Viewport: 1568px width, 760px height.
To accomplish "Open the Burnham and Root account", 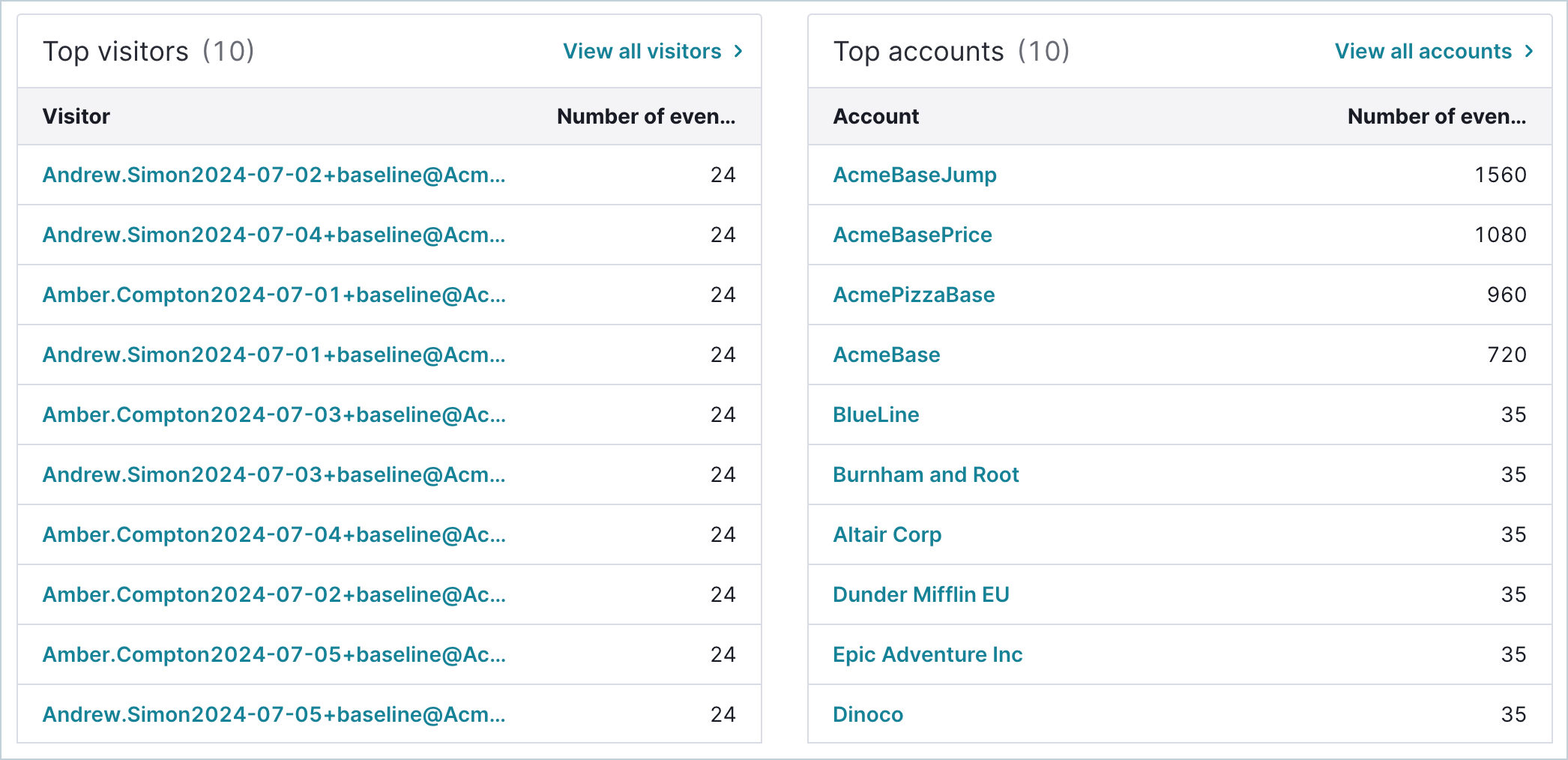I will [x=926, y=474].
